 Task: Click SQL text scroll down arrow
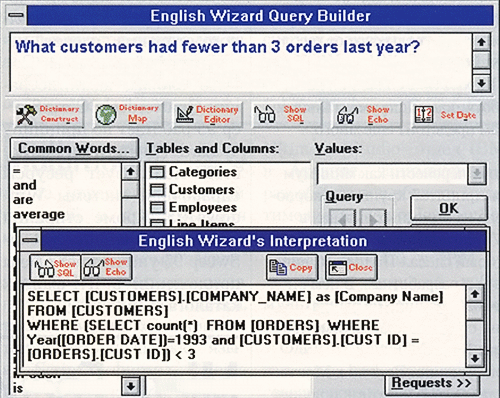click(475, 358)
